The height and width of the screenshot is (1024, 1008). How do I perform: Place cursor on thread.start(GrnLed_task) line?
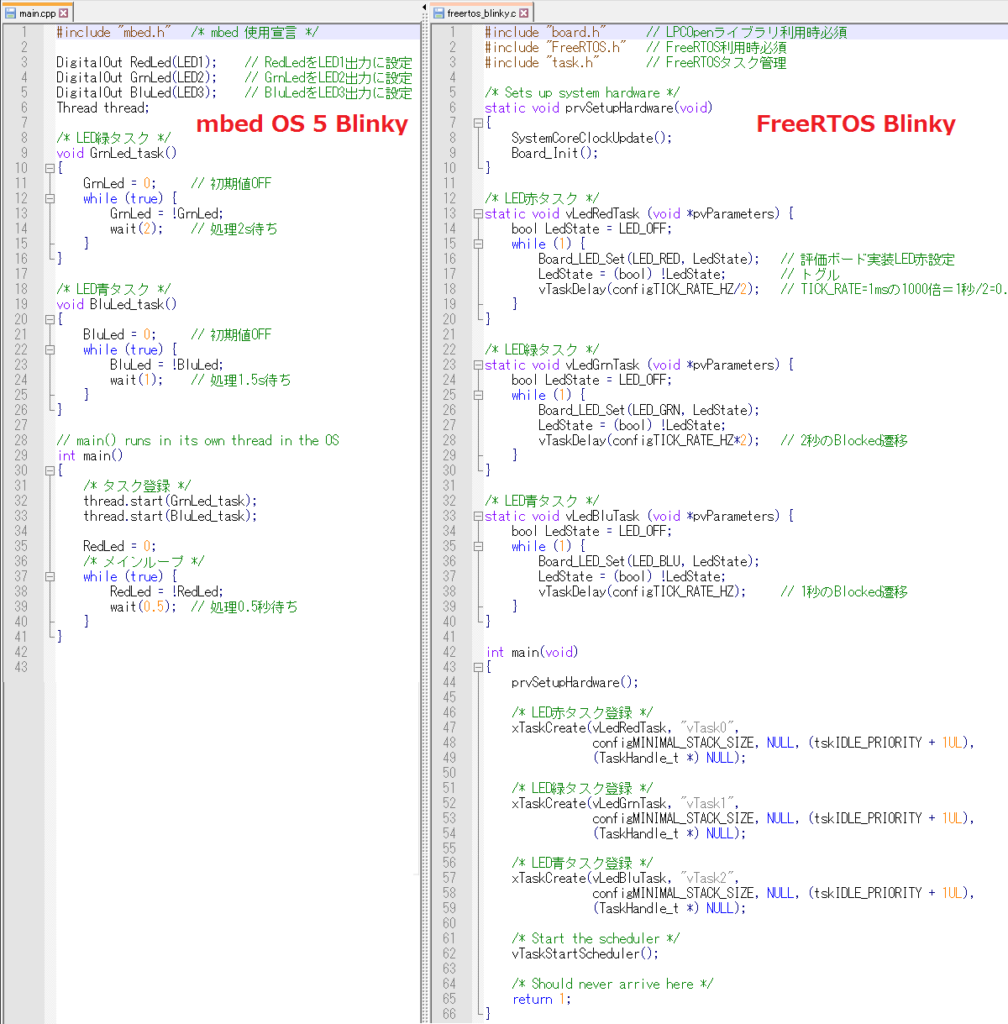pos(170,500)
